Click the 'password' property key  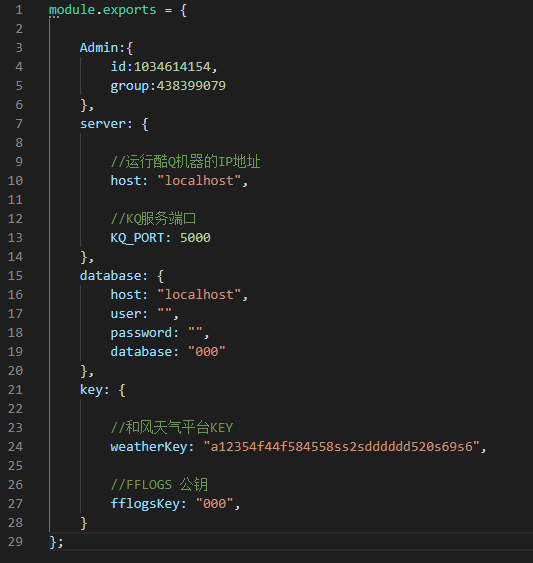click(x=141, y=333)
